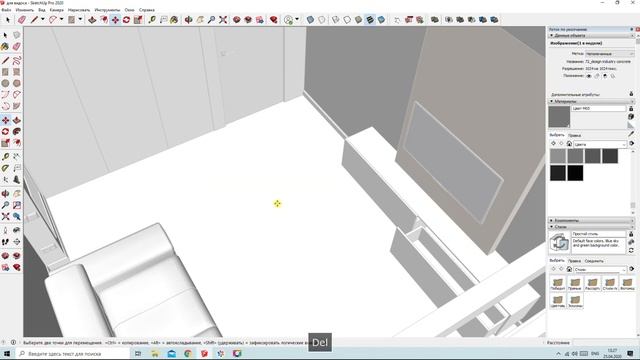The width and height of the screenshot is (640, 360).
Task: Select the Circle tool in left toolbar
Action: 5,83
